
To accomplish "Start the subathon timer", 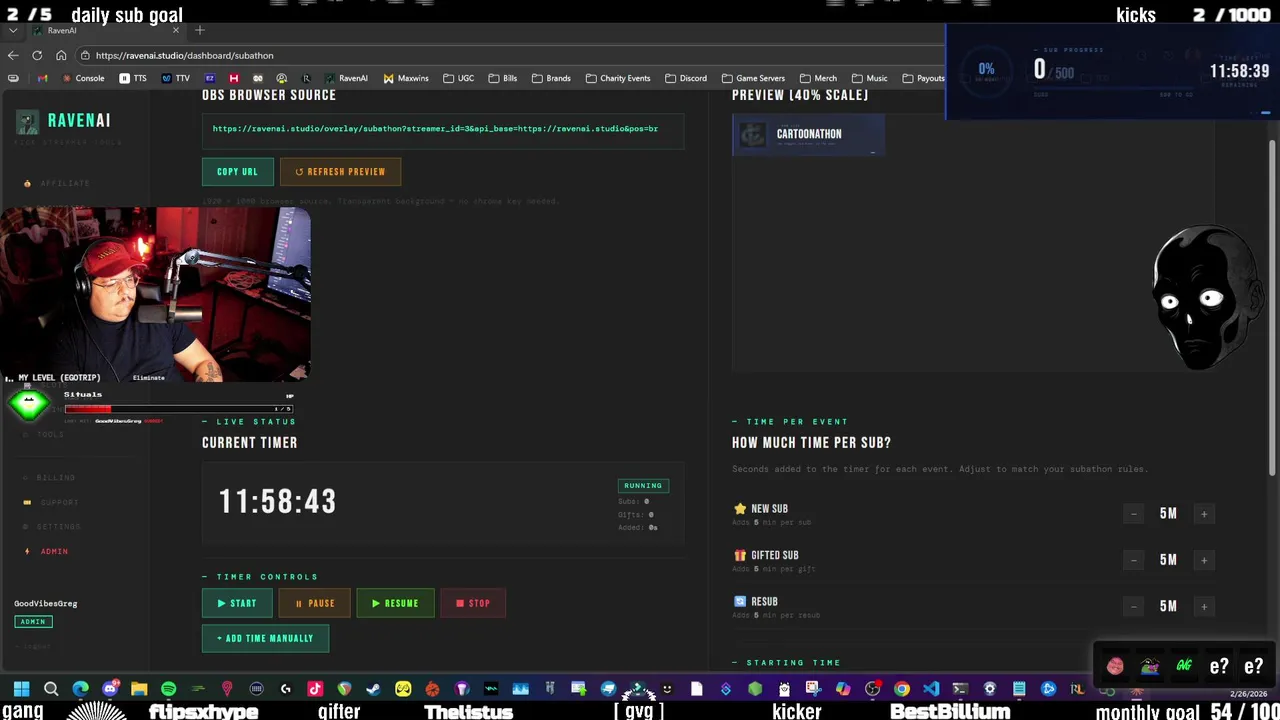I will pos(237,603).
